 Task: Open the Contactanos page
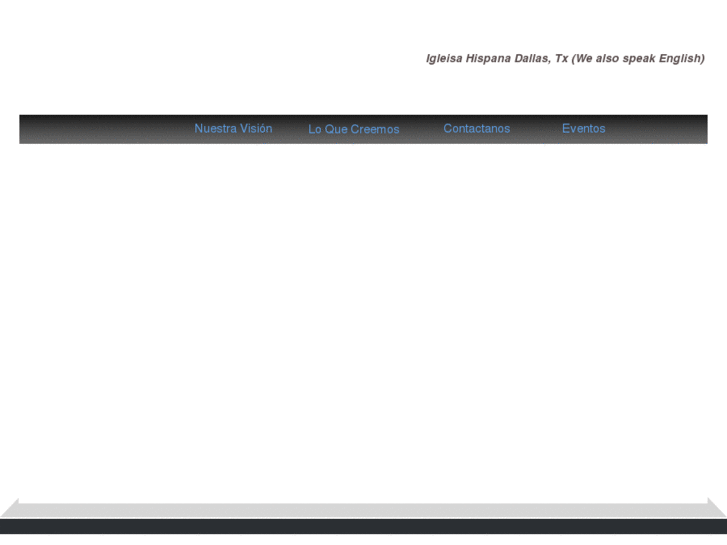[477, 128]
